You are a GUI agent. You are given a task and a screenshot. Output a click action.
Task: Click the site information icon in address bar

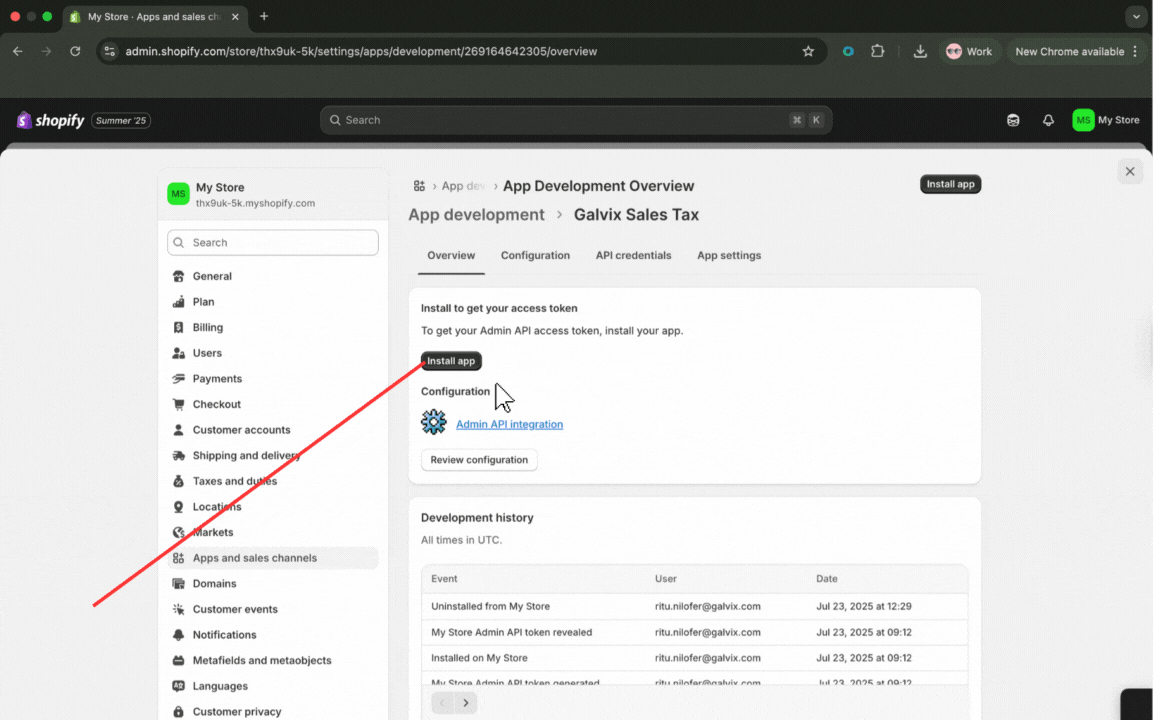110,52
